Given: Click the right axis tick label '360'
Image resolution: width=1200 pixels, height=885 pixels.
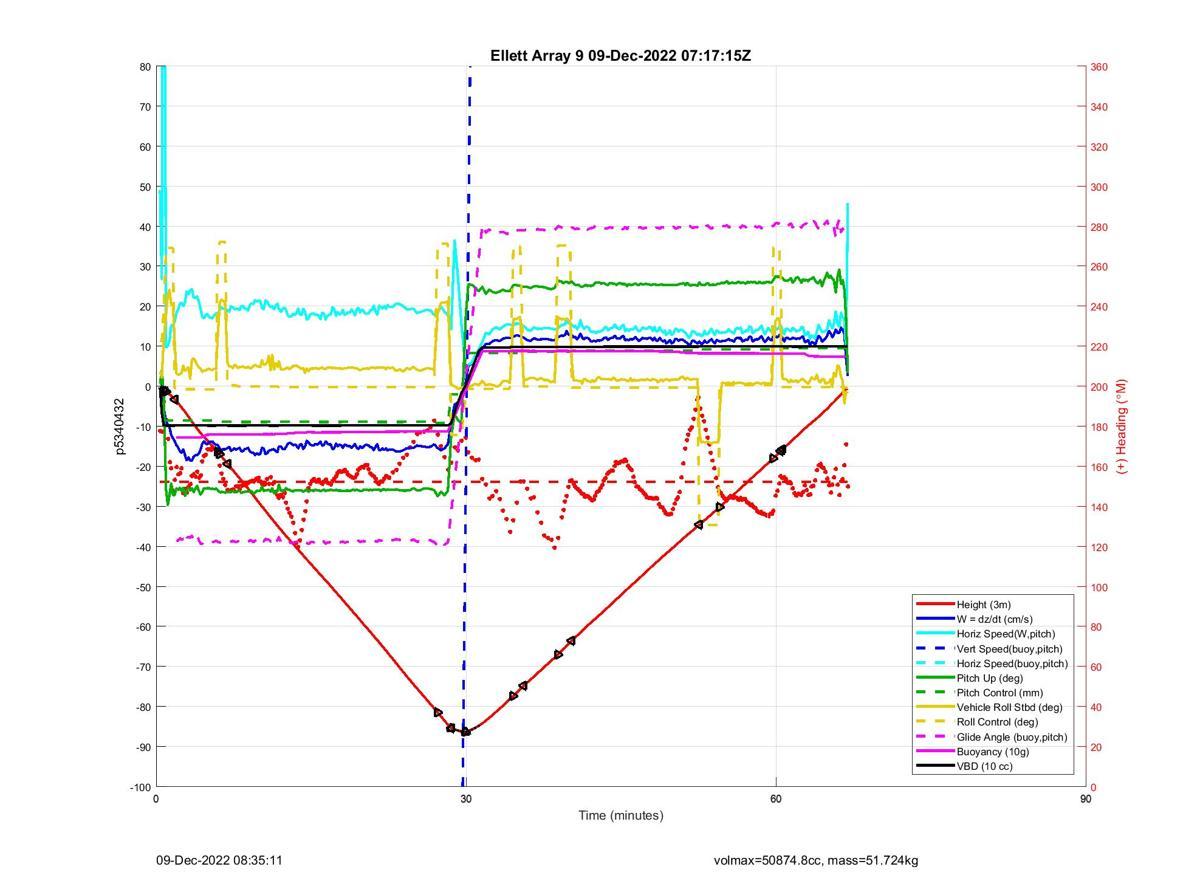Looking at the screenshot, I should (1099, 67).
